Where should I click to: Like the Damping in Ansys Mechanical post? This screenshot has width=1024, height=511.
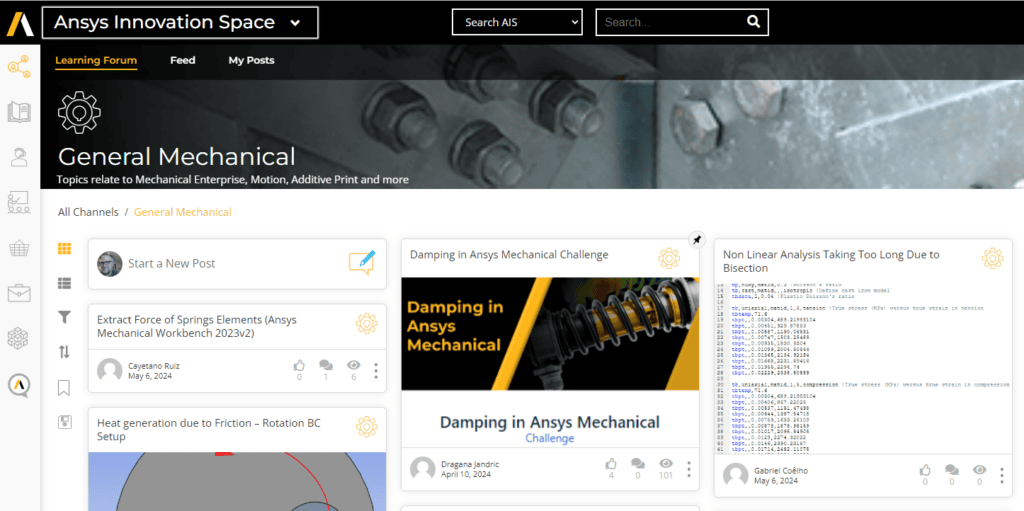(611, 463)
